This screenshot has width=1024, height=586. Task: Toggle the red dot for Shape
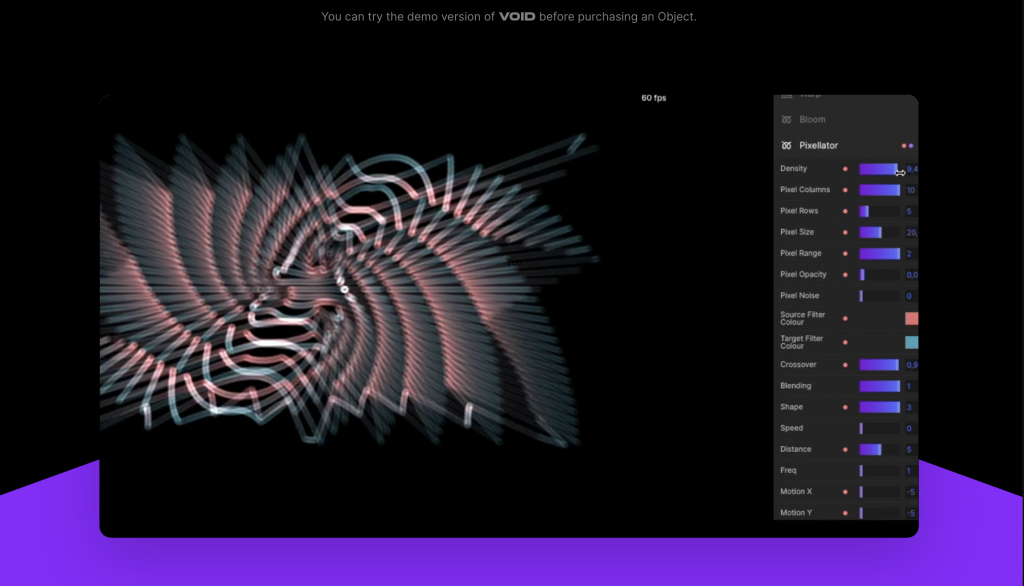point(845,408)
